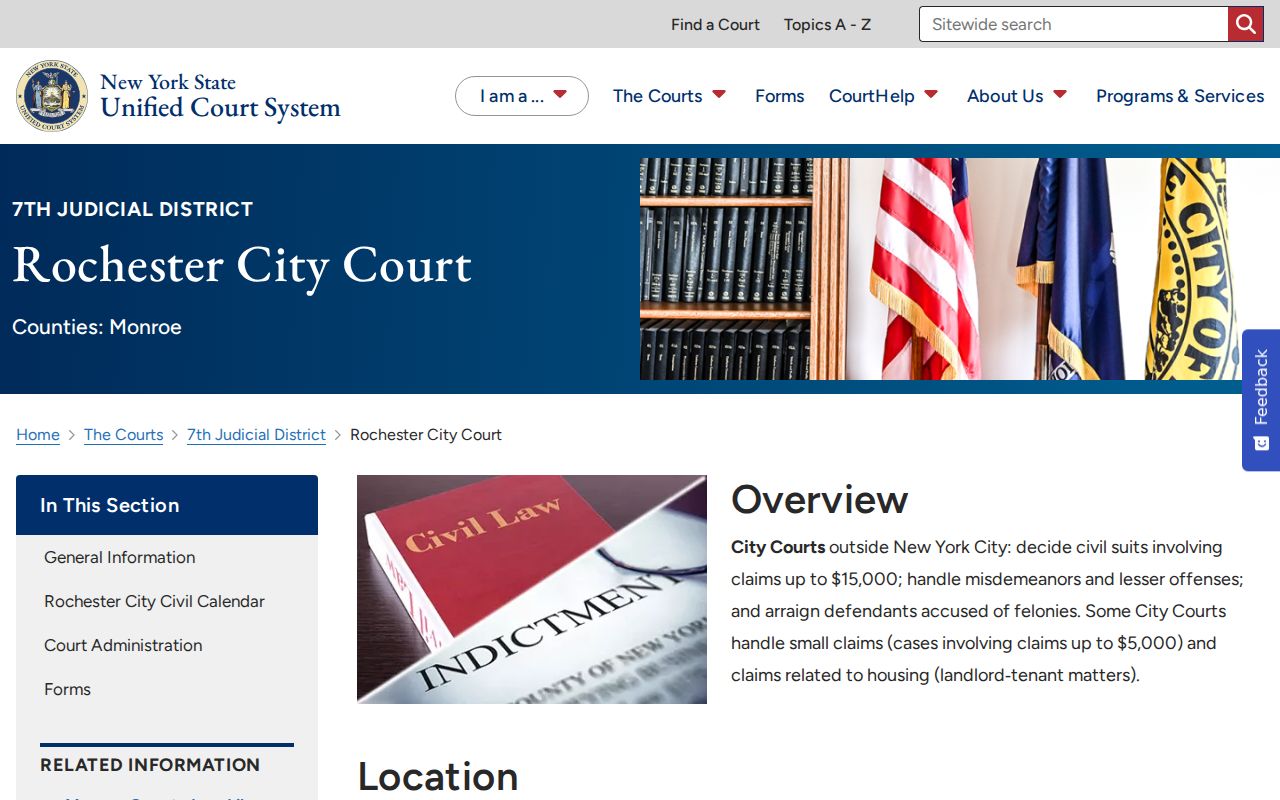The width and height of the screenshot is (1280, 800).
Task: Click the courtroom flags banner image
Action: point(960,269)
